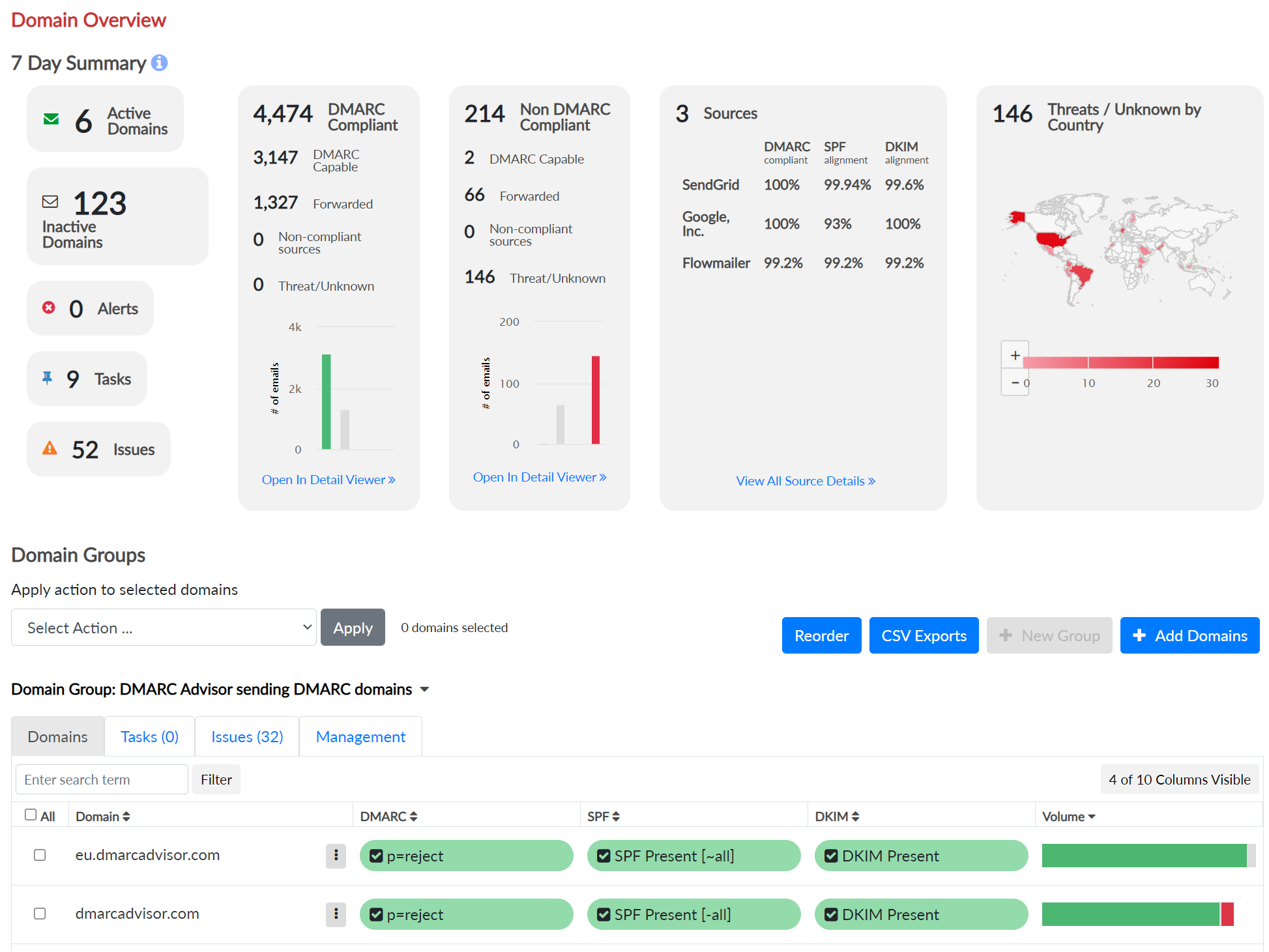Click the green Active Domains envelope icon
Image resolution: width=1269 pixels, height=952 pixels.
(51, 119)
